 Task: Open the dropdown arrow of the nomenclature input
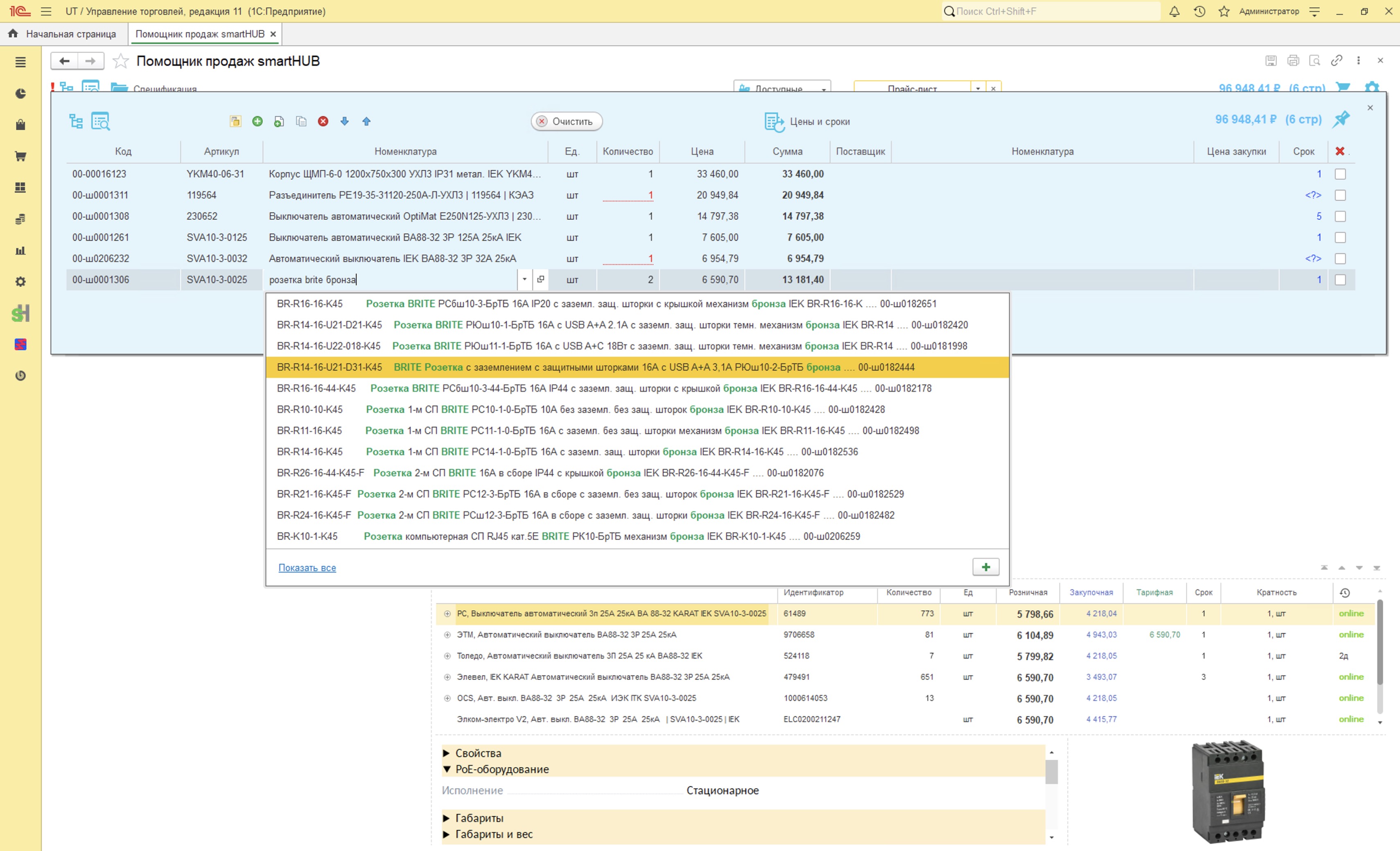coord(524,279)
